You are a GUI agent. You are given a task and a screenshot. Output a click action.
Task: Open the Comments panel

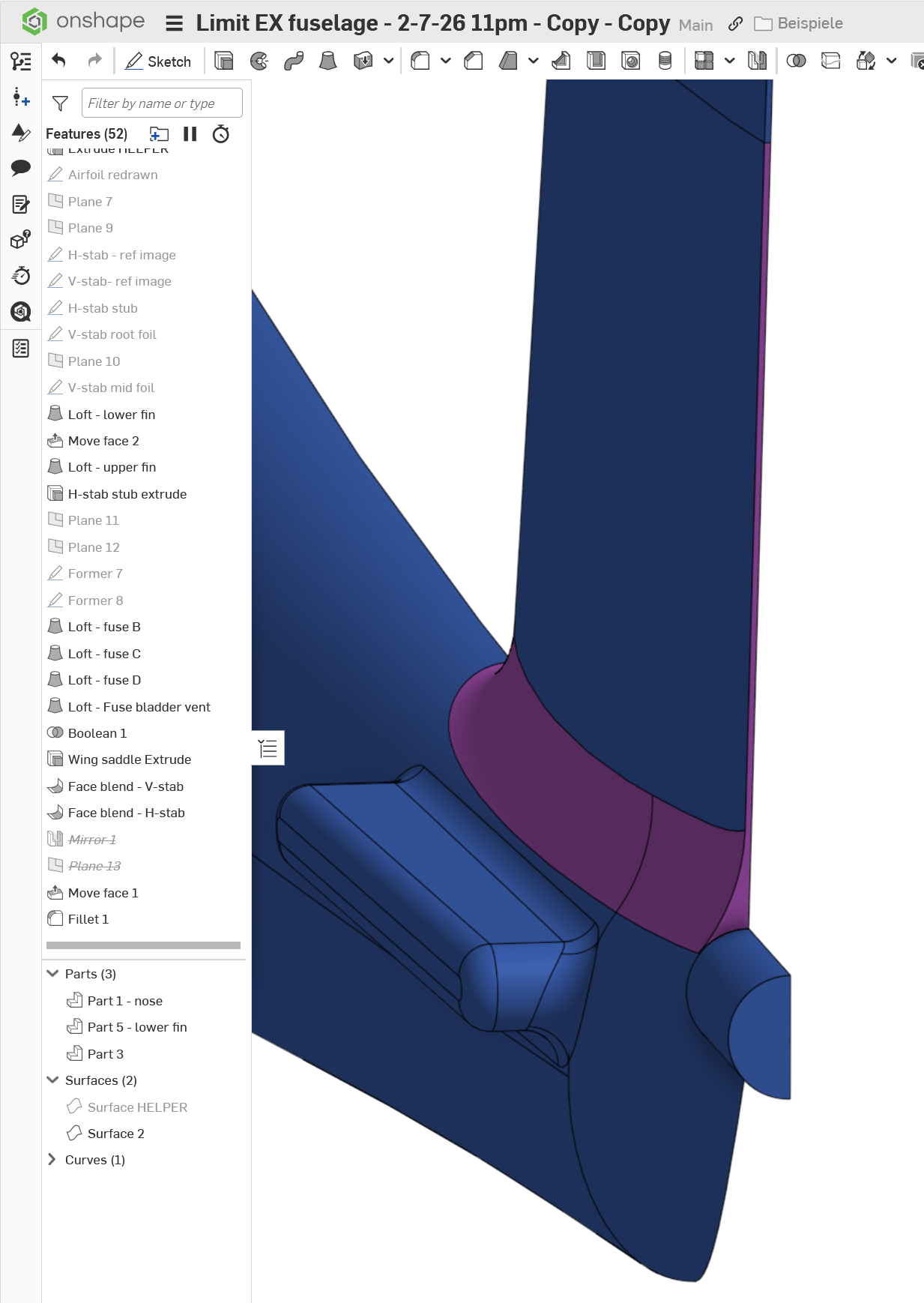click(21, 167)
